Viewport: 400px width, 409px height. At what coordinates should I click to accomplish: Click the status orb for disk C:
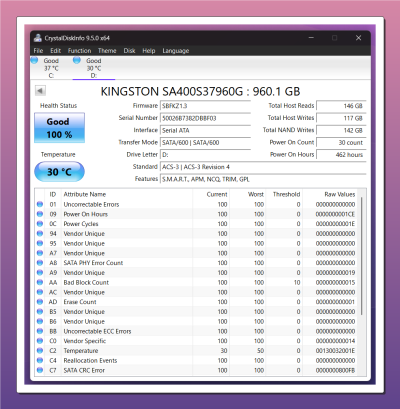coord(34,60)
